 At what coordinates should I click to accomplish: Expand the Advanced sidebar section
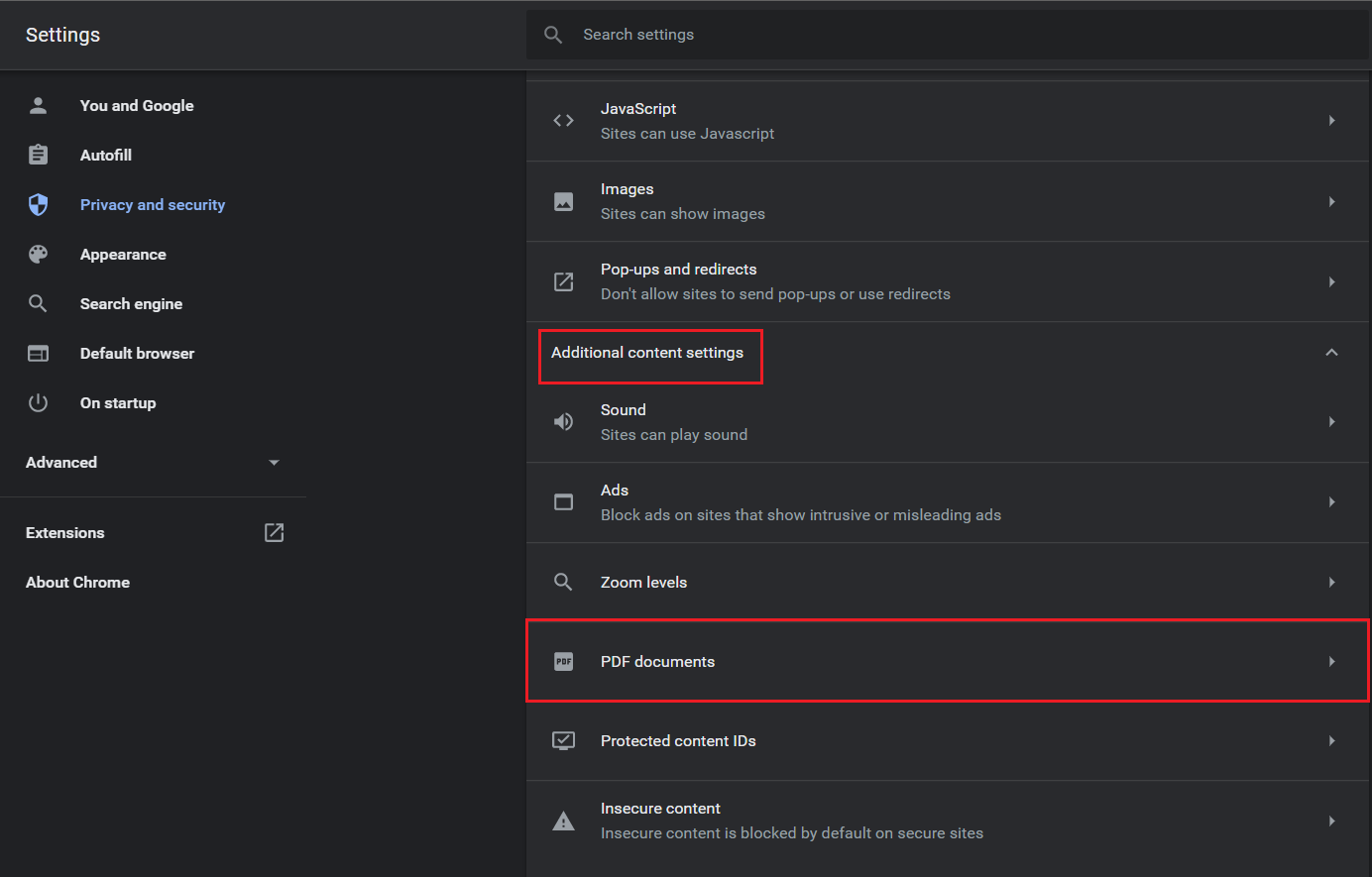click(275, 463)
